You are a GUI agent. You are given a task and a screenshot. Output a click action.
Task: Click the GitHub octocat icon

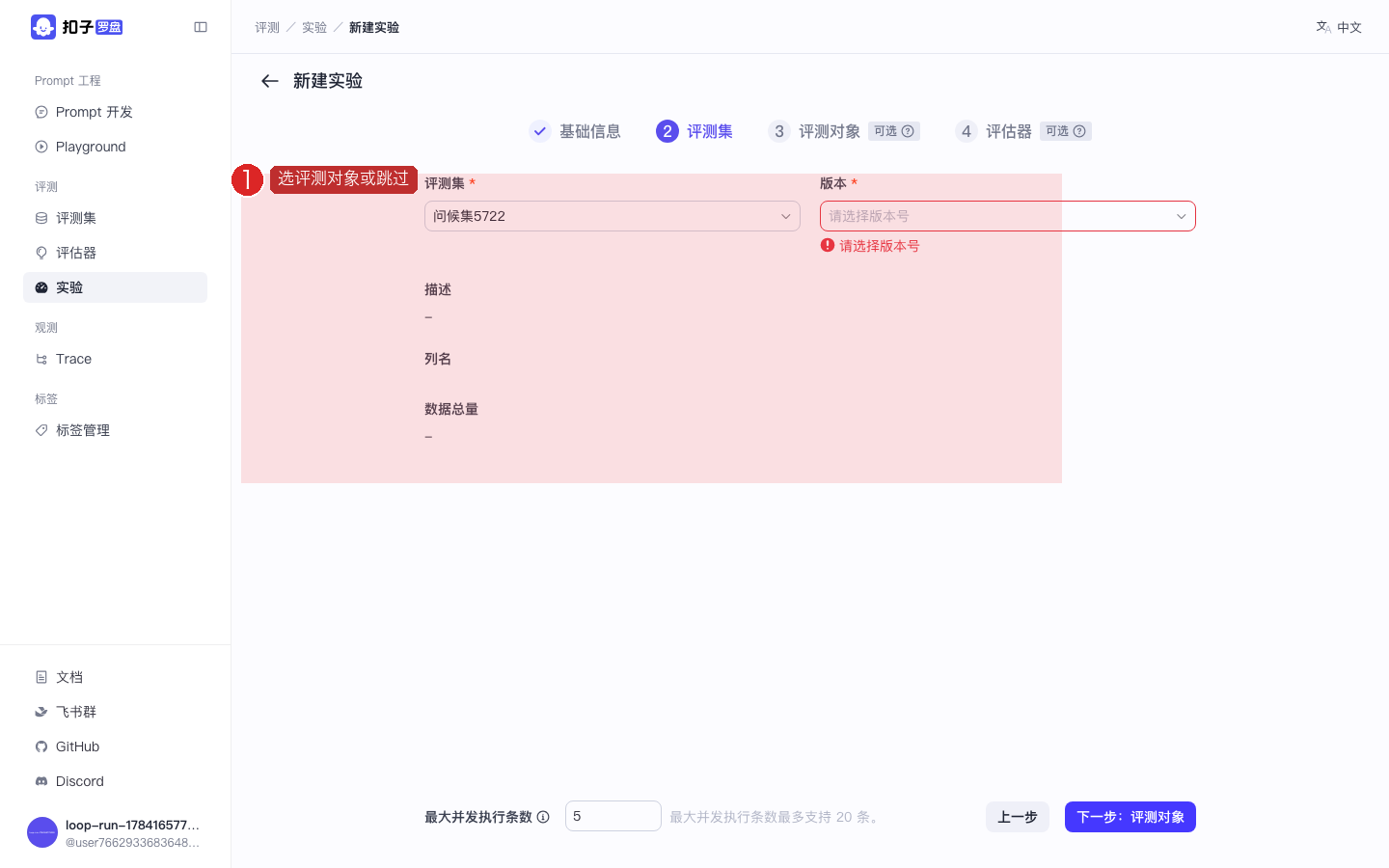(x=41, y=746)
